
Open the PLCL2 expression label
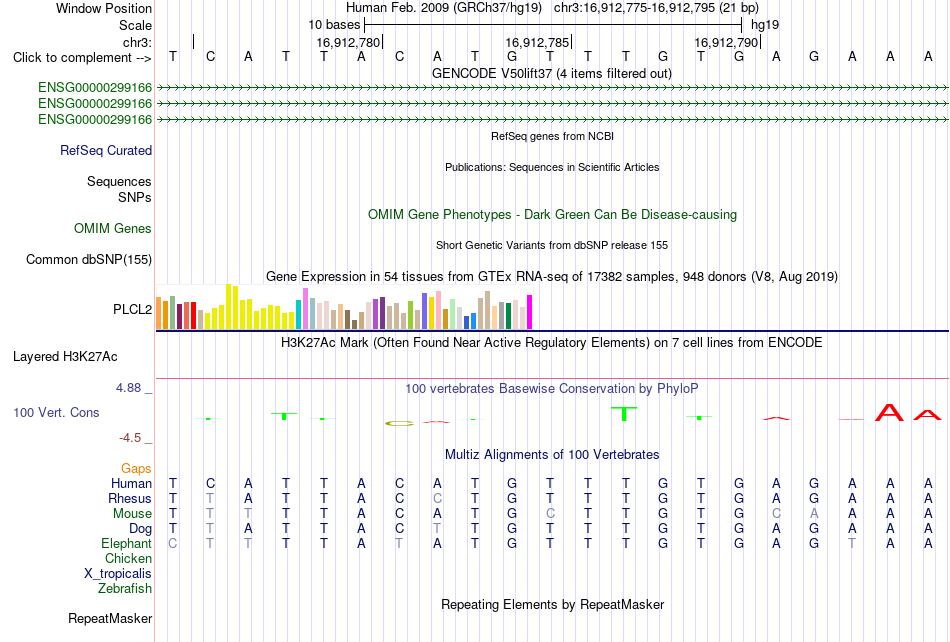(x=132, y=309)
